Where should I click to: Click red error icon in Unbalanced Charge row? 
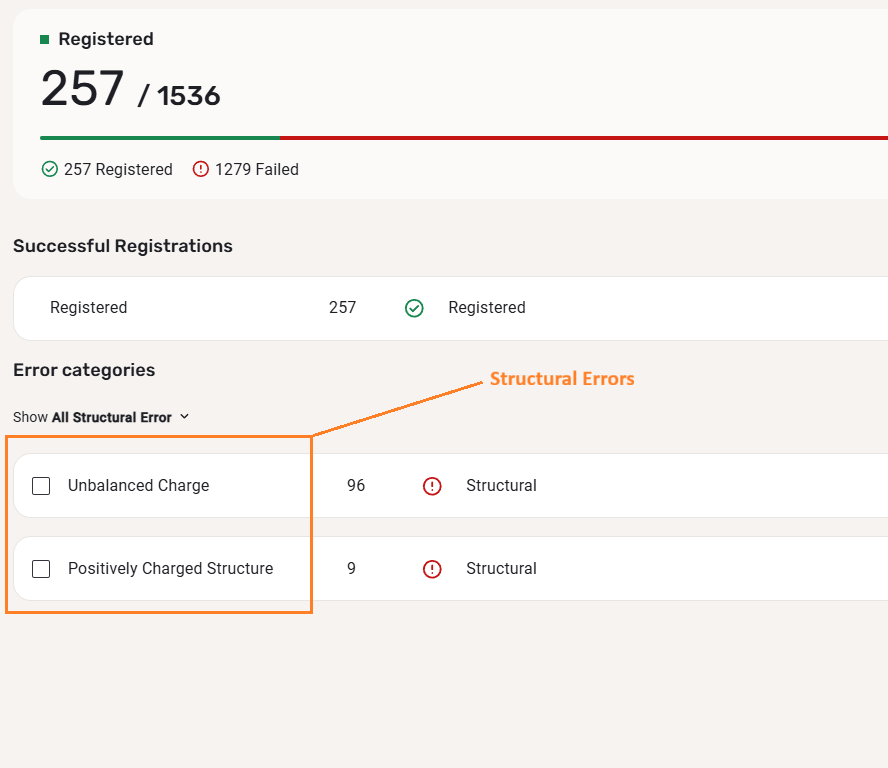tap(432, 486)
